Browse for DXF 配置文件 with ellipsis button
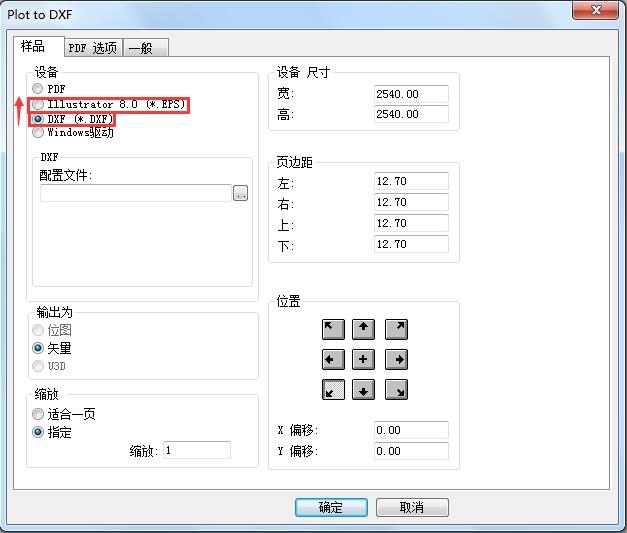Viewport: 627px width, 533px height. (x=240, y=193)
